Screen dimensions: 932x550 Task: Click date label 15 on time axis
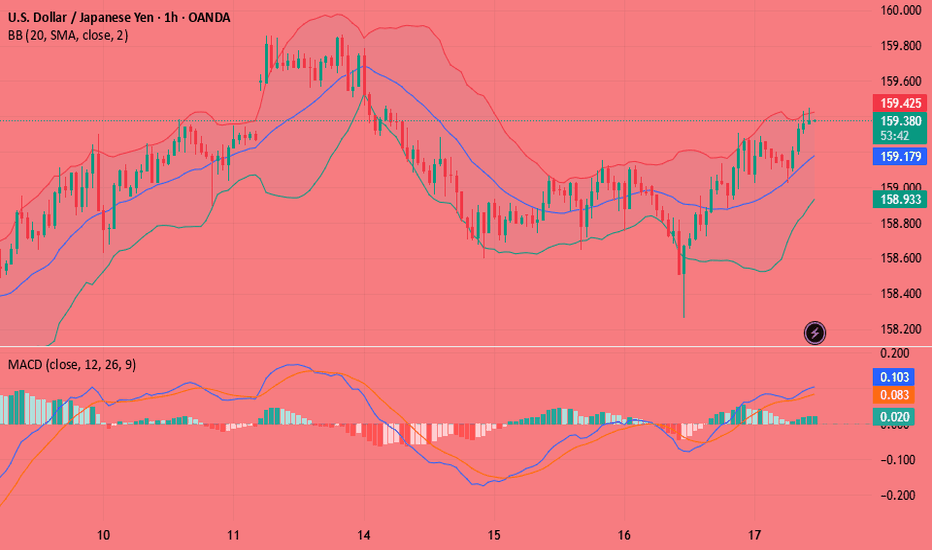pyautogui.click(x=494, y=535)
